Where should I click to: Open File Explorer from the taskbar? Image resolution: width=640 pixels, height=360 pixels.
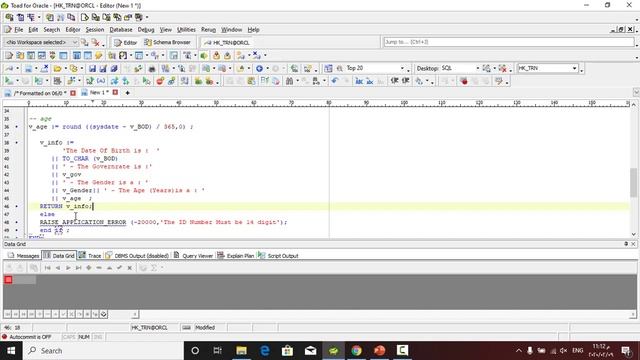(x=241, y=351)
